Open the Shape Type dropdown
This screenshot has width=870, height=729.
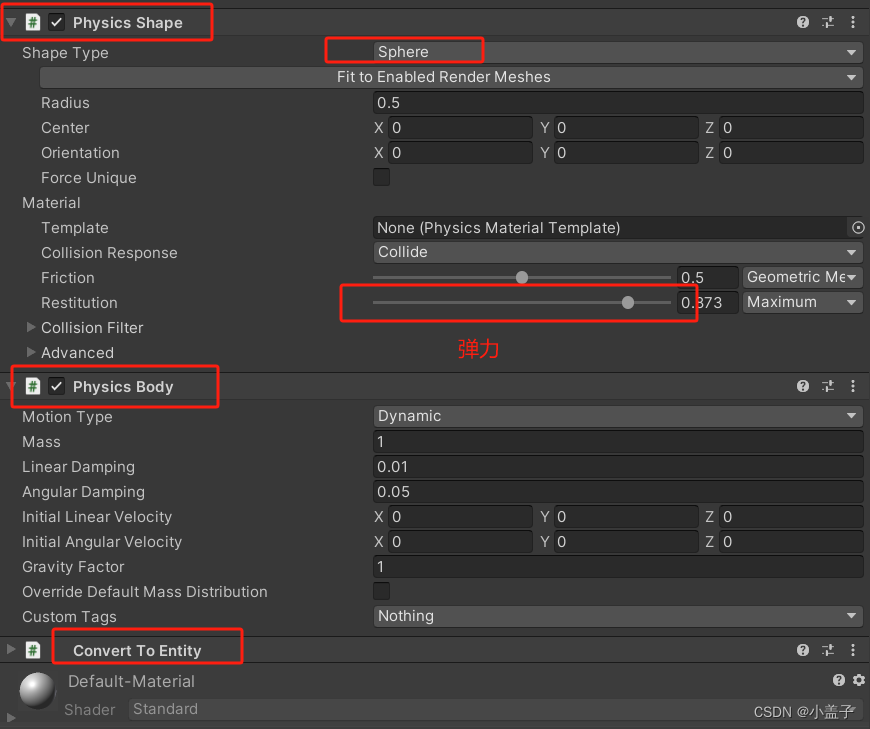[617, 52]
